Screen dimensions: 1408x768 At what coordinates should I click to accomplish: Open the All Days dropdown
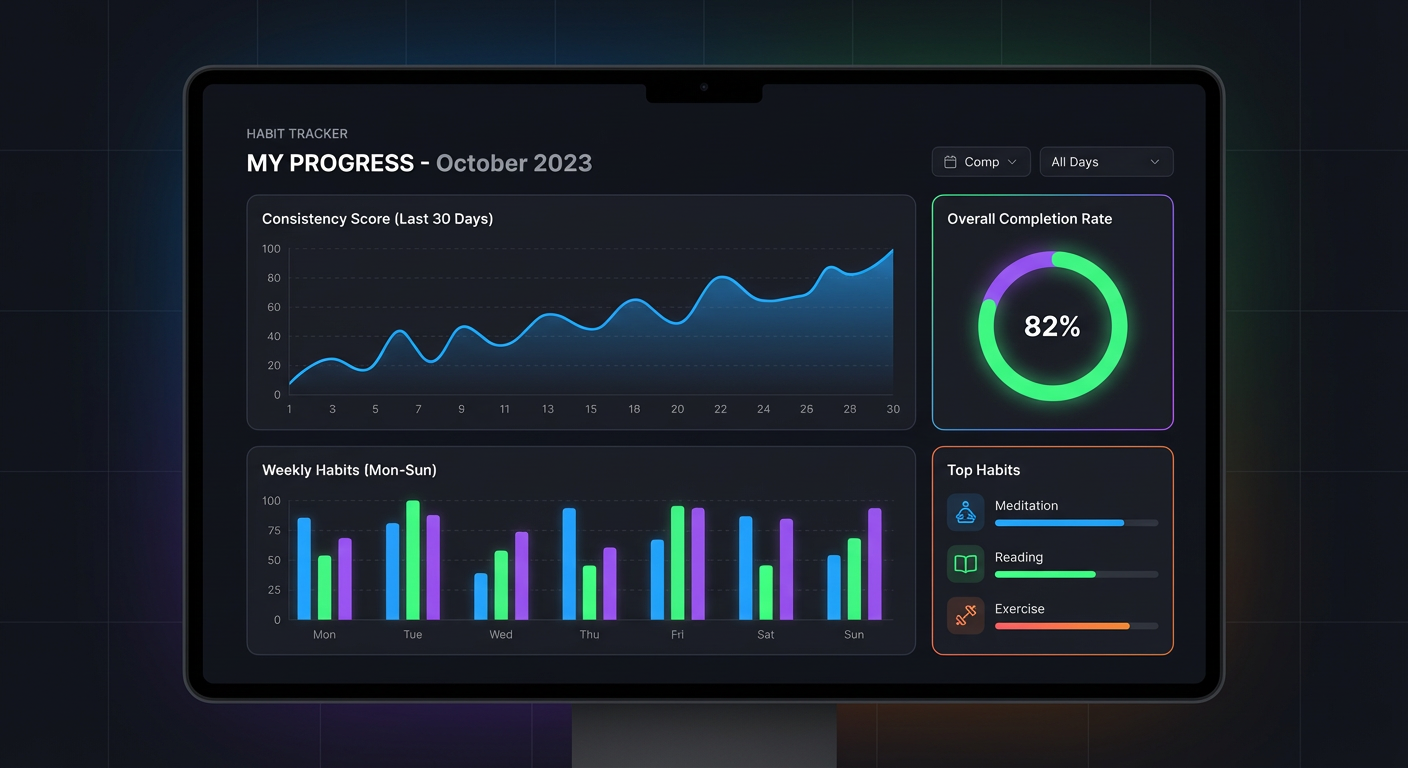tap(1106, 162)
